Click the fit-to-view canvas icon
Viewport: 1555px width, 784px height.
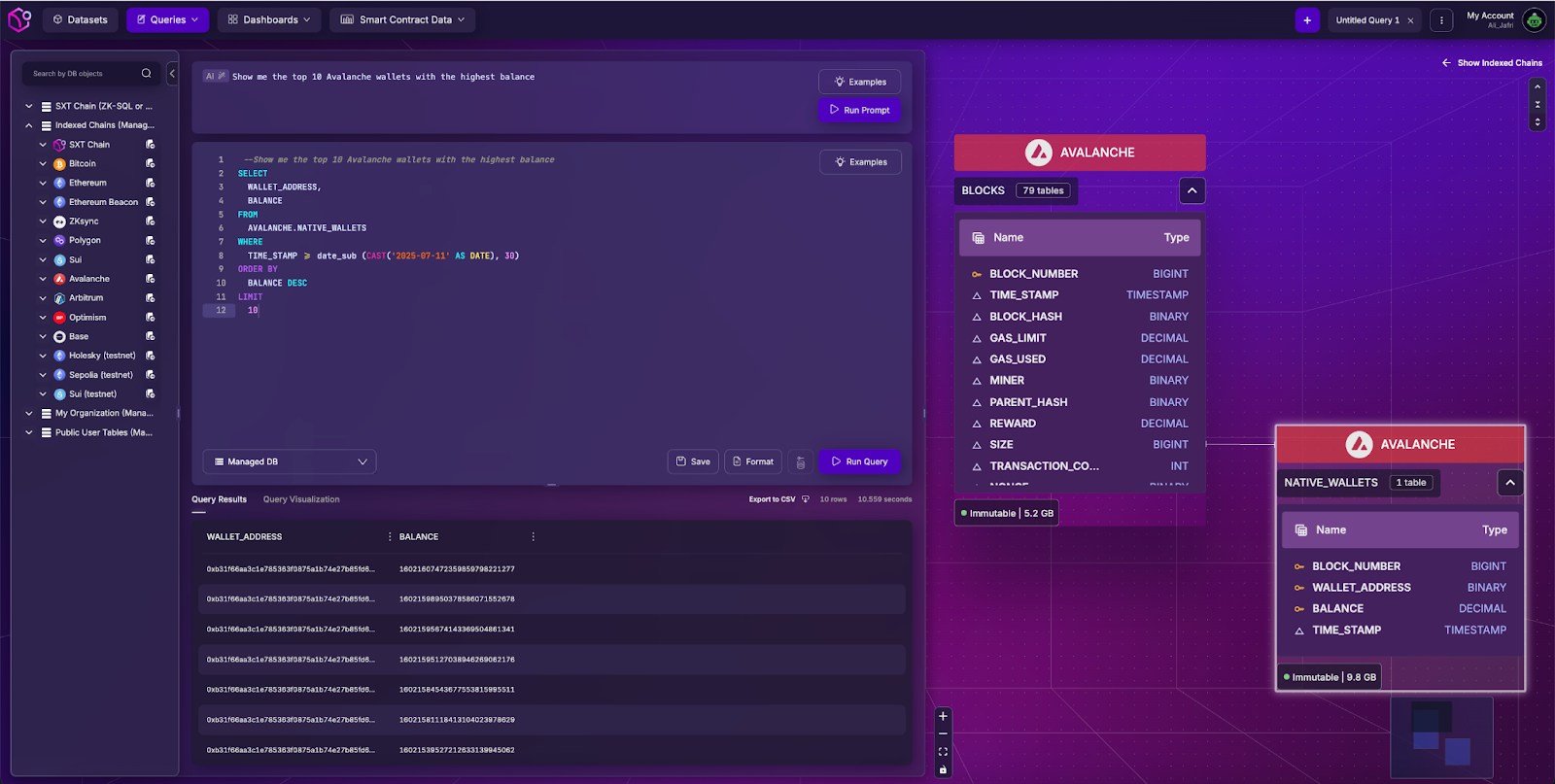click(943, 752)
